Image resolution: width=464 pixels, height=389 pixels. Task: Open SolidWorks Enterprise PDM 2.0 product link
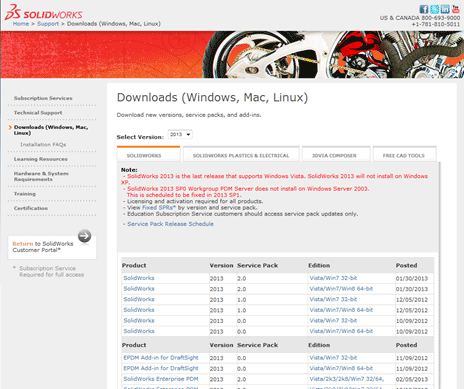pos(161,379)
